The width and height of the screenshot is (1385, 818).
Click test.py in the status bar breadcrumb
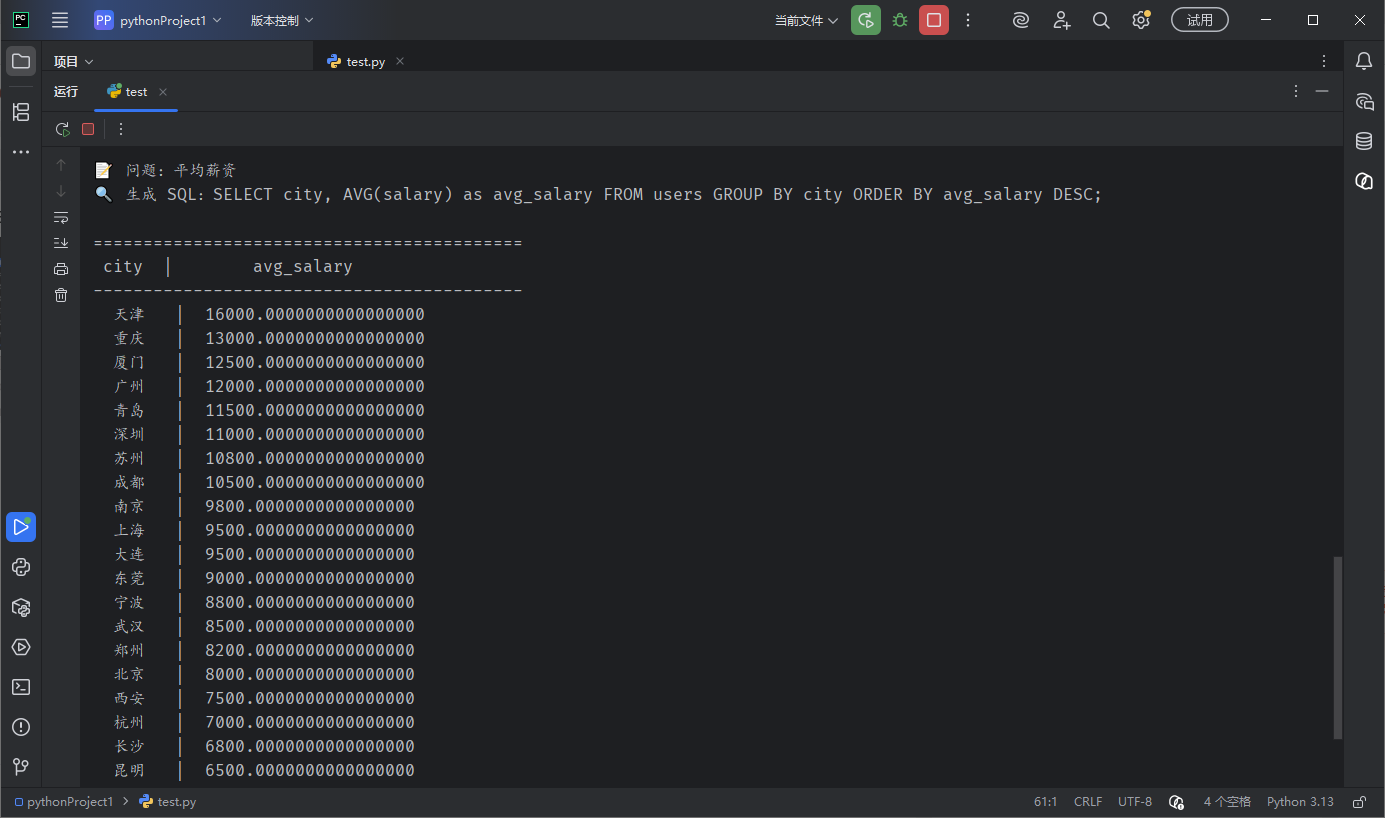(x=168, y=802)
